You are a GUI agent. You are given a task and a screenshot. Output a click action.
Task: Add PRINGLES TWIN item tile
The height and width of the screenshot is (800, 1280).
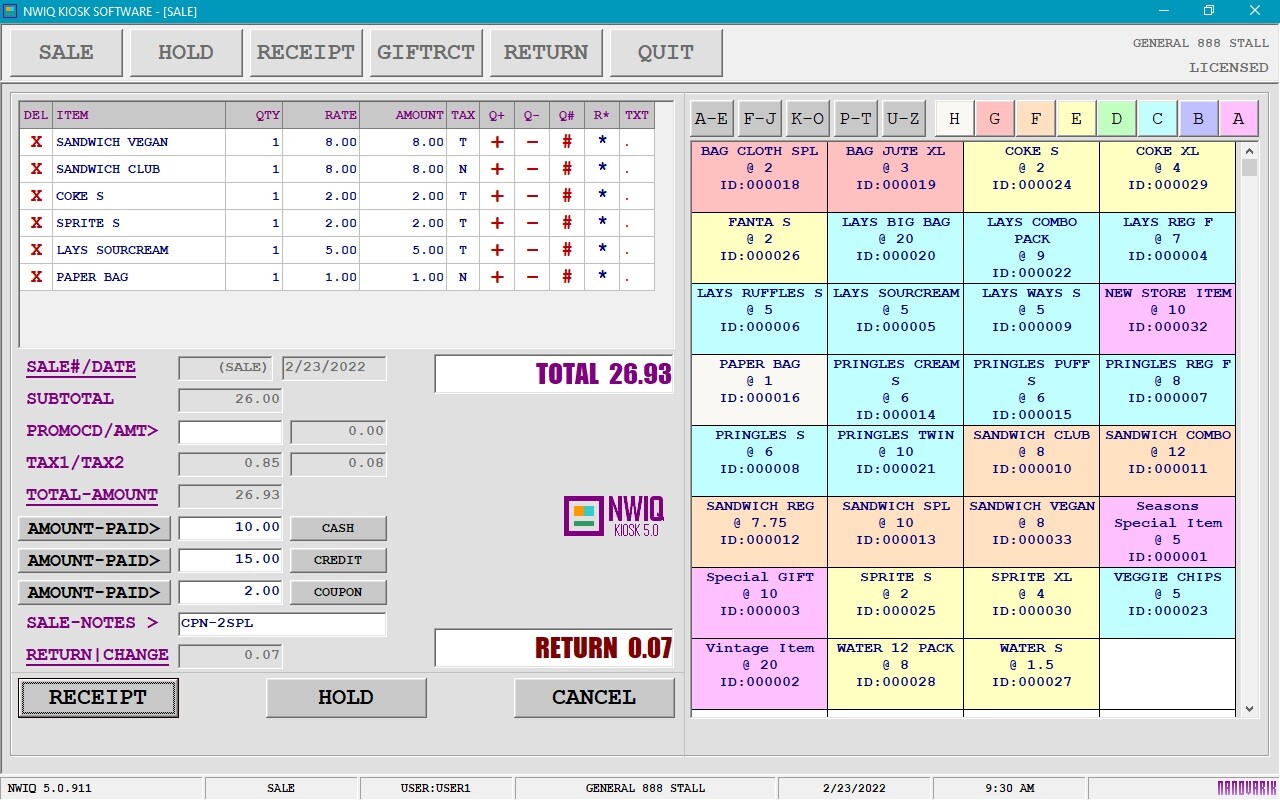pos(895,461)
